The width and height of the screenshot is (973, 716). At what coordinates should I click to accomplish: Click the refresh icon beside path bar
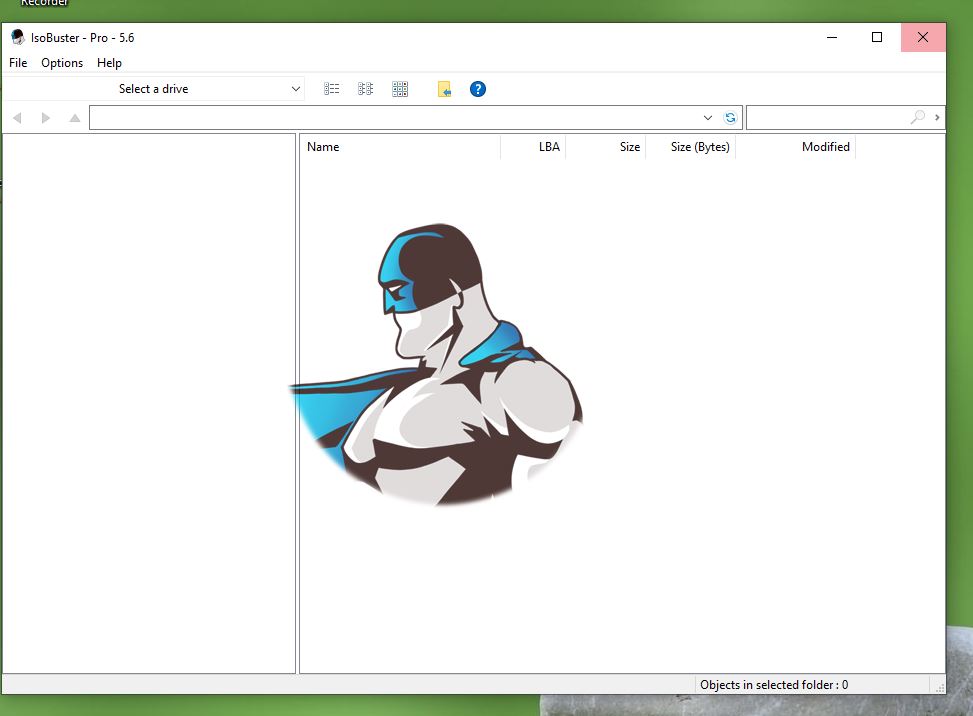click(730, 118)
